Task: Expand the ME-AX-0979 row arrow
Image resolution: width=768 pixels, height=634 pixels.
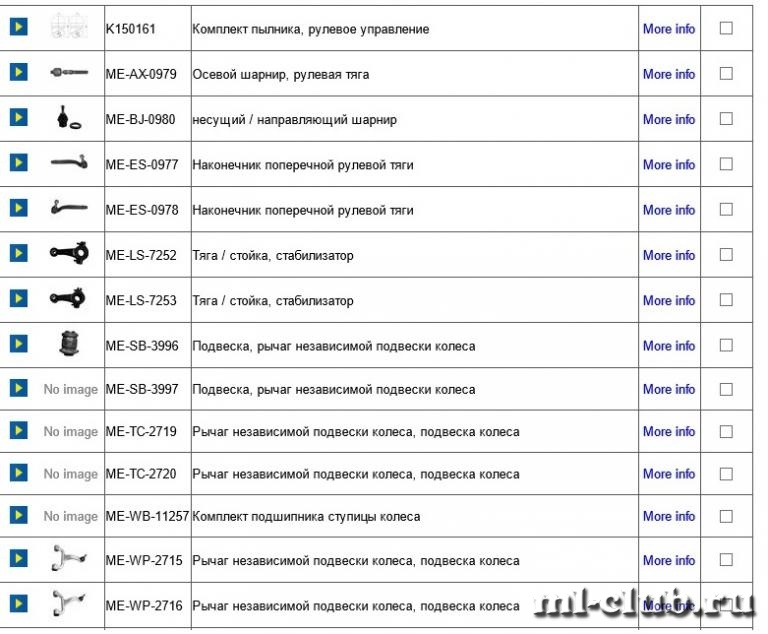Action: coord(19,72)
